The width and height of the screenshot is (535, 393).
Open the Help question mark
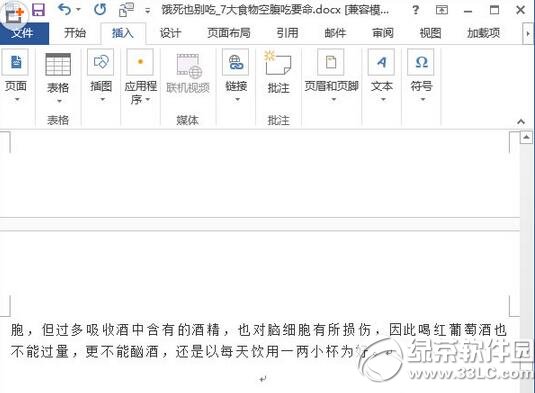click(x=415, y=10)
